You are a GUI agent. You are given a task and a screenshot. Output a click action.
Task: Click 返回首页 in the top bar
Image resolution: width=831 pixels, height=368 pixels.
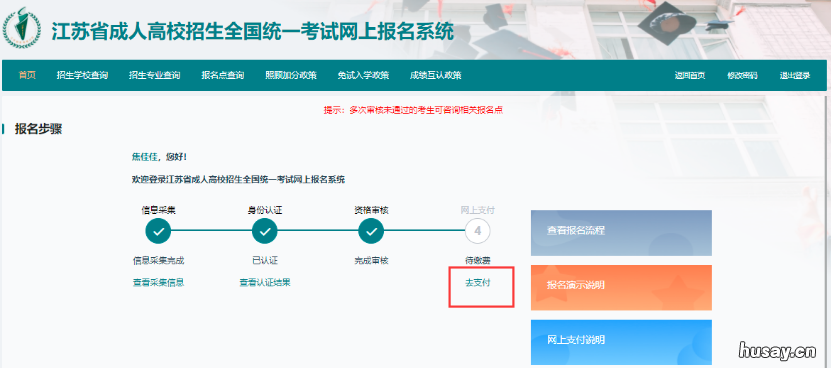(x=689, y=75)
